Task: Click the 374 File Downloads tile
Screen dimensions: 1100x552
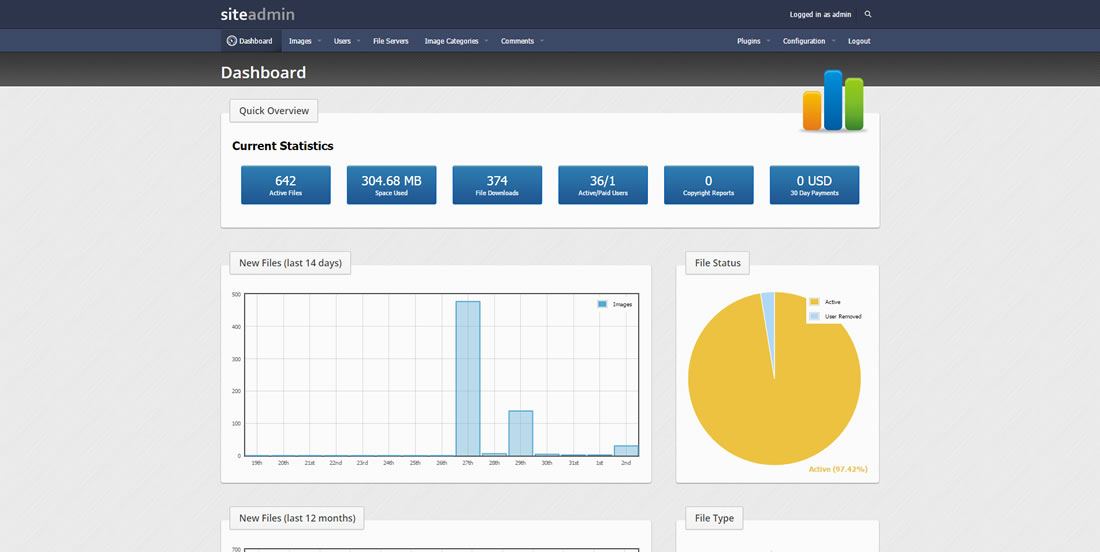Action: pyautogui.click(x=497, y=185)
